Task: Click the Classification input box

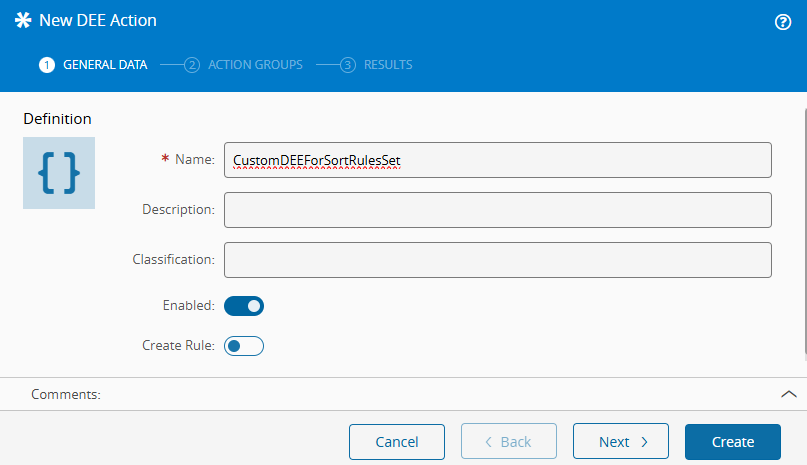Action: click(x=497, y=260)
